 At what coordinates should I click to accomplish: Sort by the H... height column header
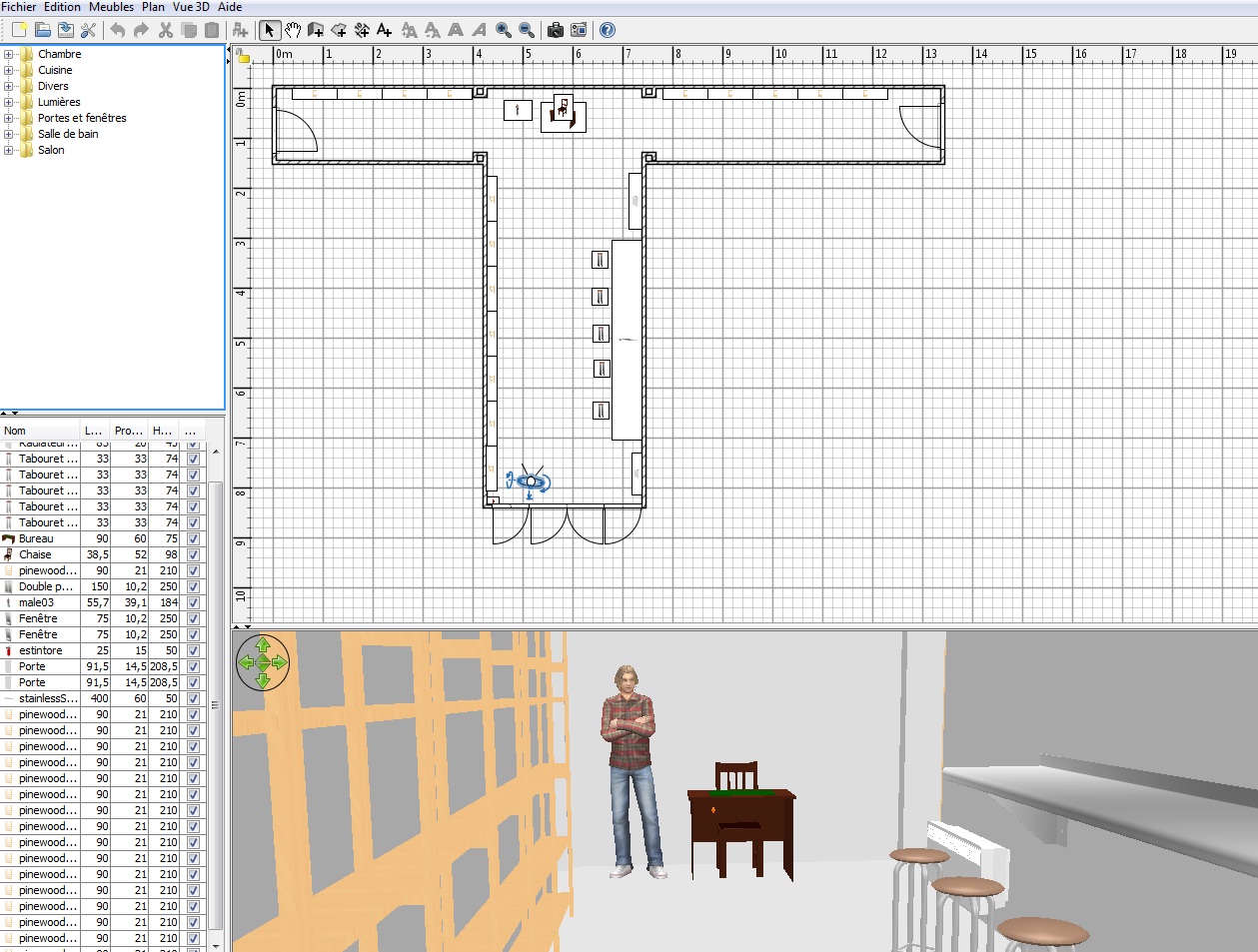pyautogui.click(x=163, y=431)
